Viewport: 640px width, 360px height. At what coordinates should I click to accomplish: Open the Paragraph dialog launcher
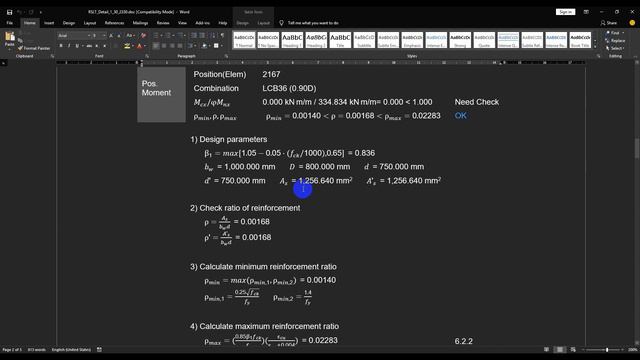(226, 56)
